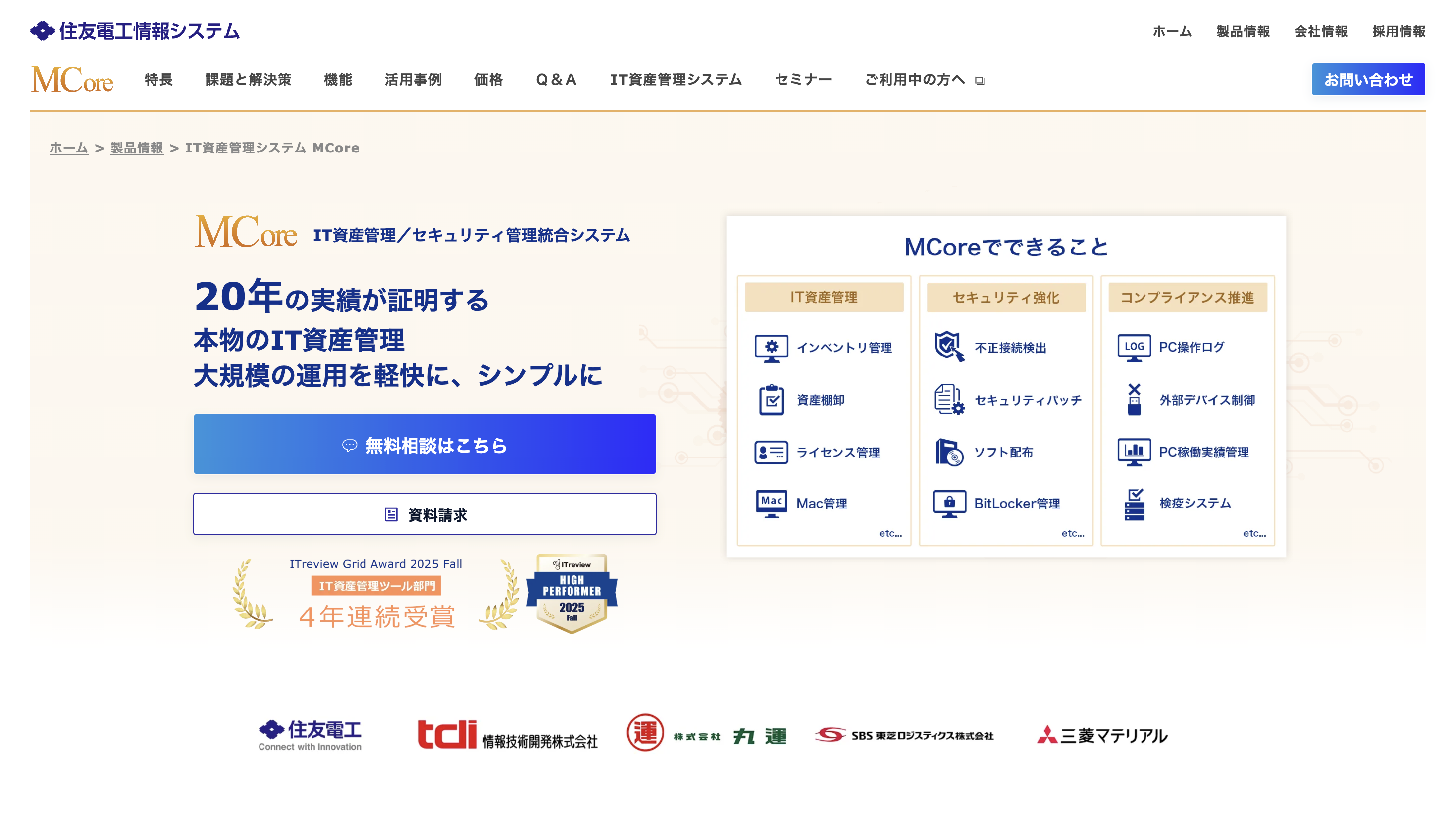This screenshot has height=813, width=1456.
Task: Open the 製品情報 breadcrumb link
Action: (x=136, y=148)
